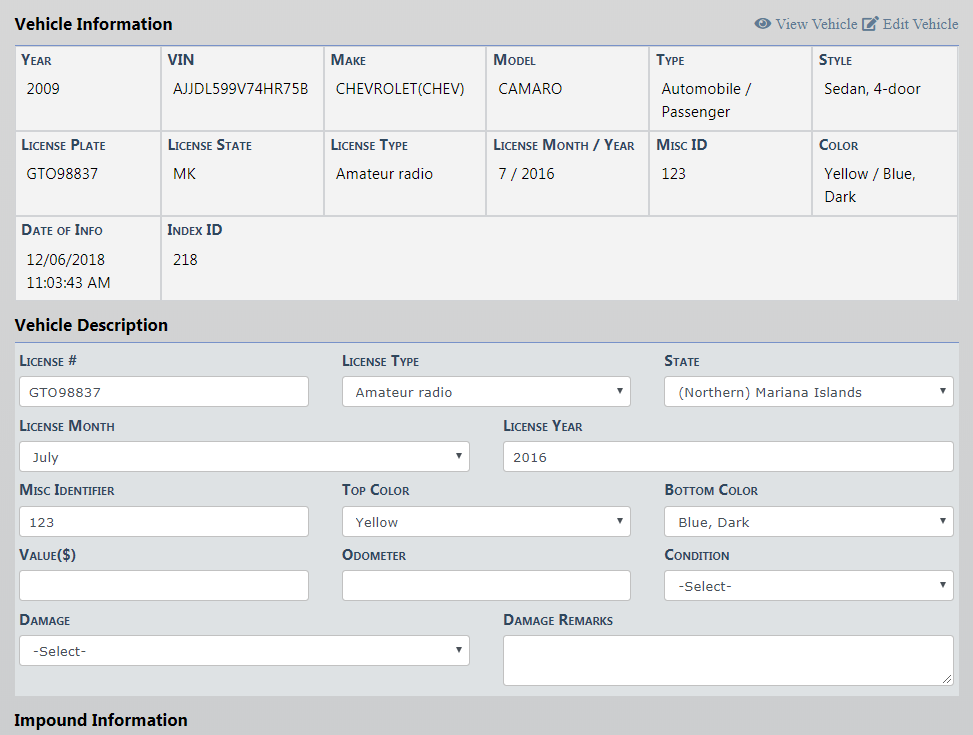Expand the Condition select dropdown
The image size is (973, 735).
(808, 586)
